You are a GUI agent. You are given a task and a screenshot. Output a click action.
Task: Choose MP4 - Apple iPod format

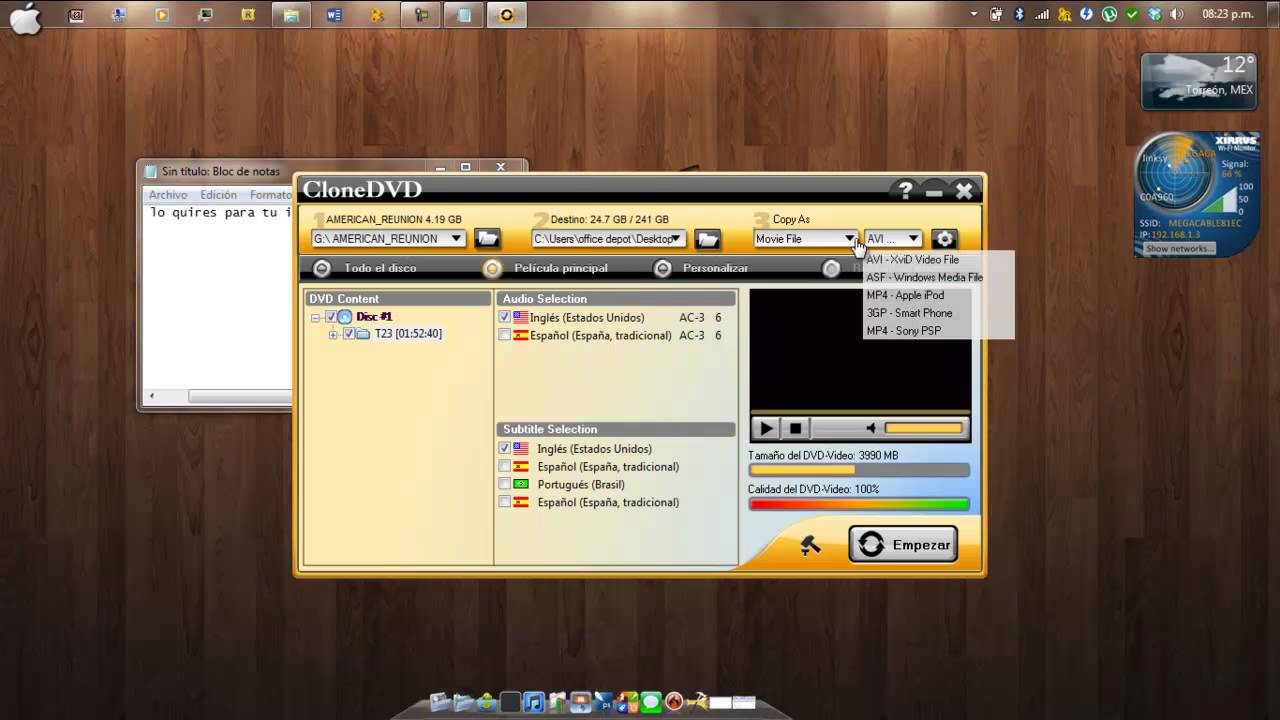(x=938, y=296)
